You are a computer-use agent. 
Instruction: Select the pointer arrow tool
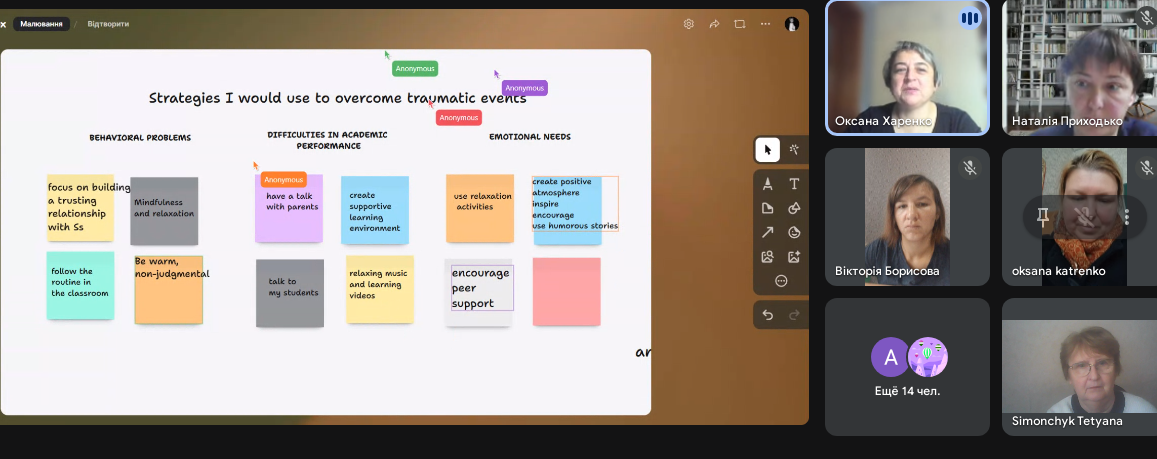pos(767,150)
